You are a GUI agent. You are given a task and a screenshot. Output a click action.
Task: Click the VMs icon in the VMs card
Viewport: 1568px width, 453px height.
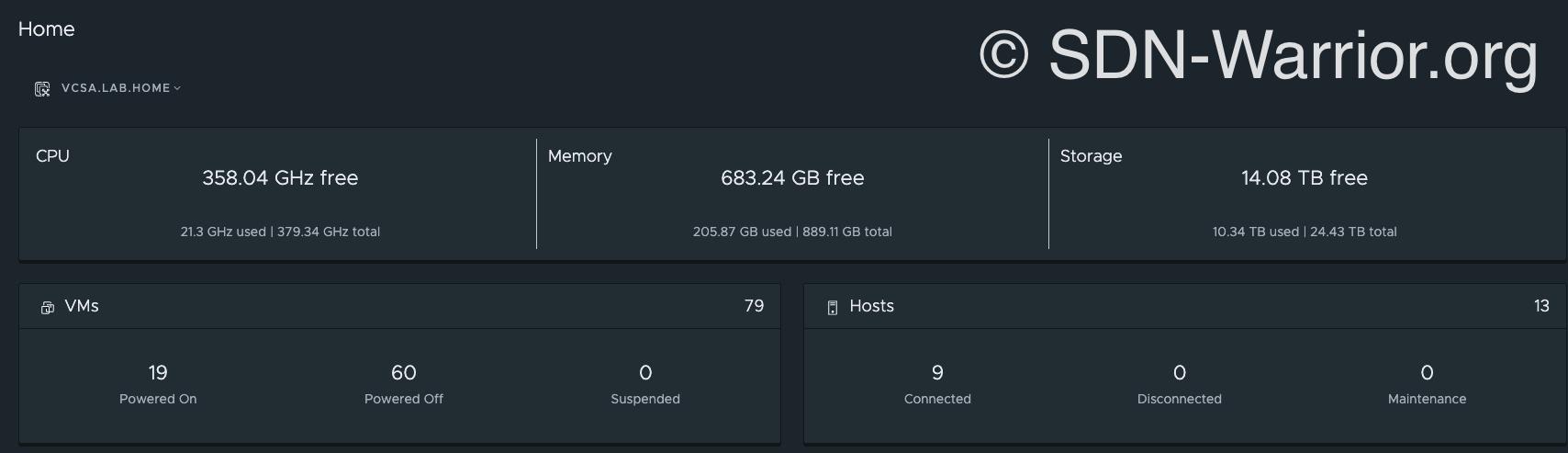click(x=48, y=308)
